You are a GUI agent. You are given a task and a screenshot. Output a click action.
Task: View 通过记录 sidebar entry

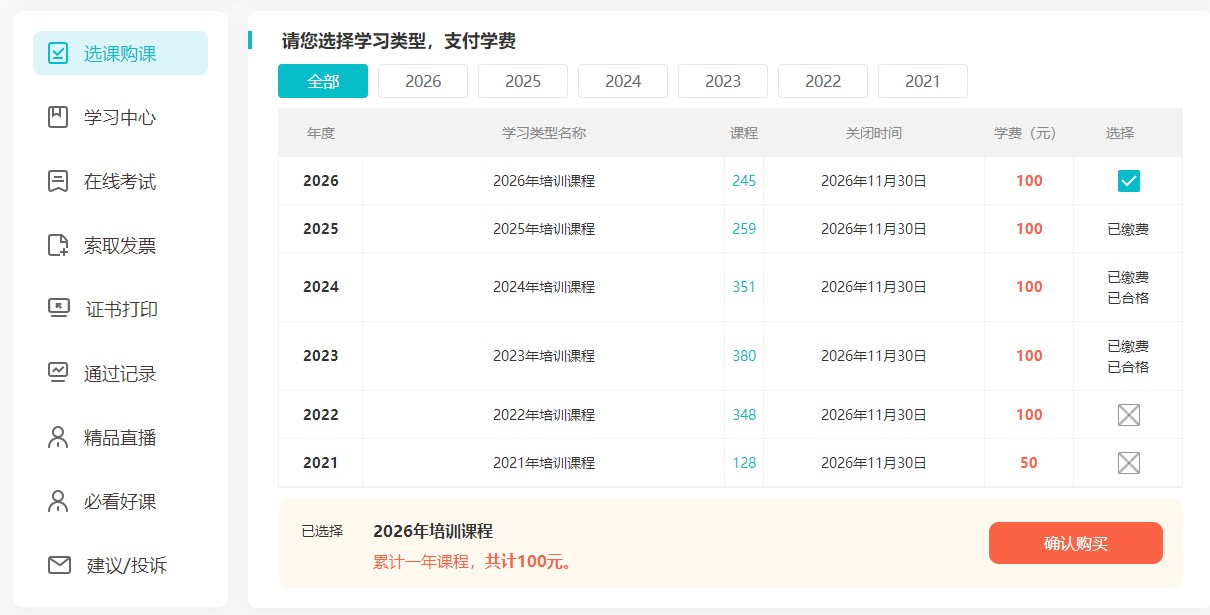120,373
